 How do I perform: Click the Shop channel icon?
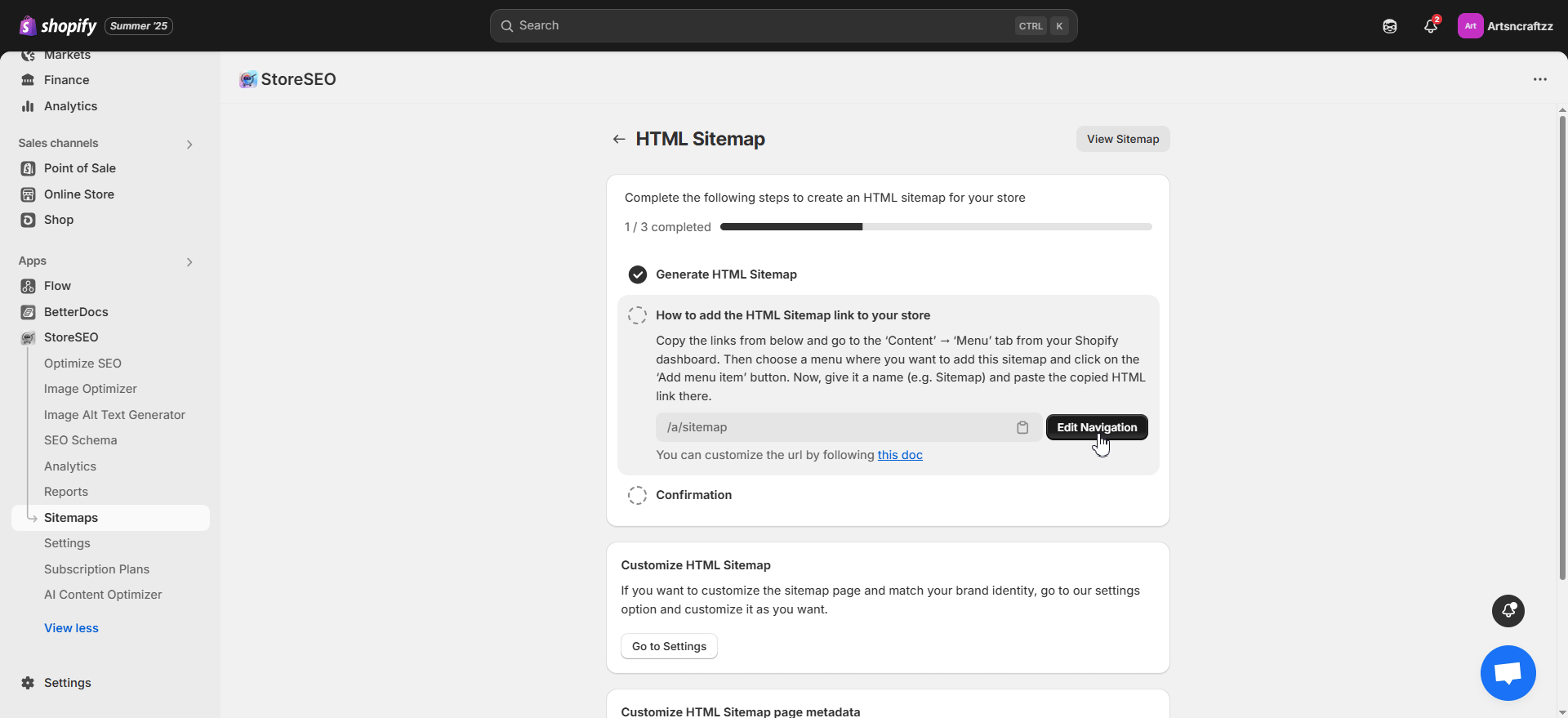28,220
